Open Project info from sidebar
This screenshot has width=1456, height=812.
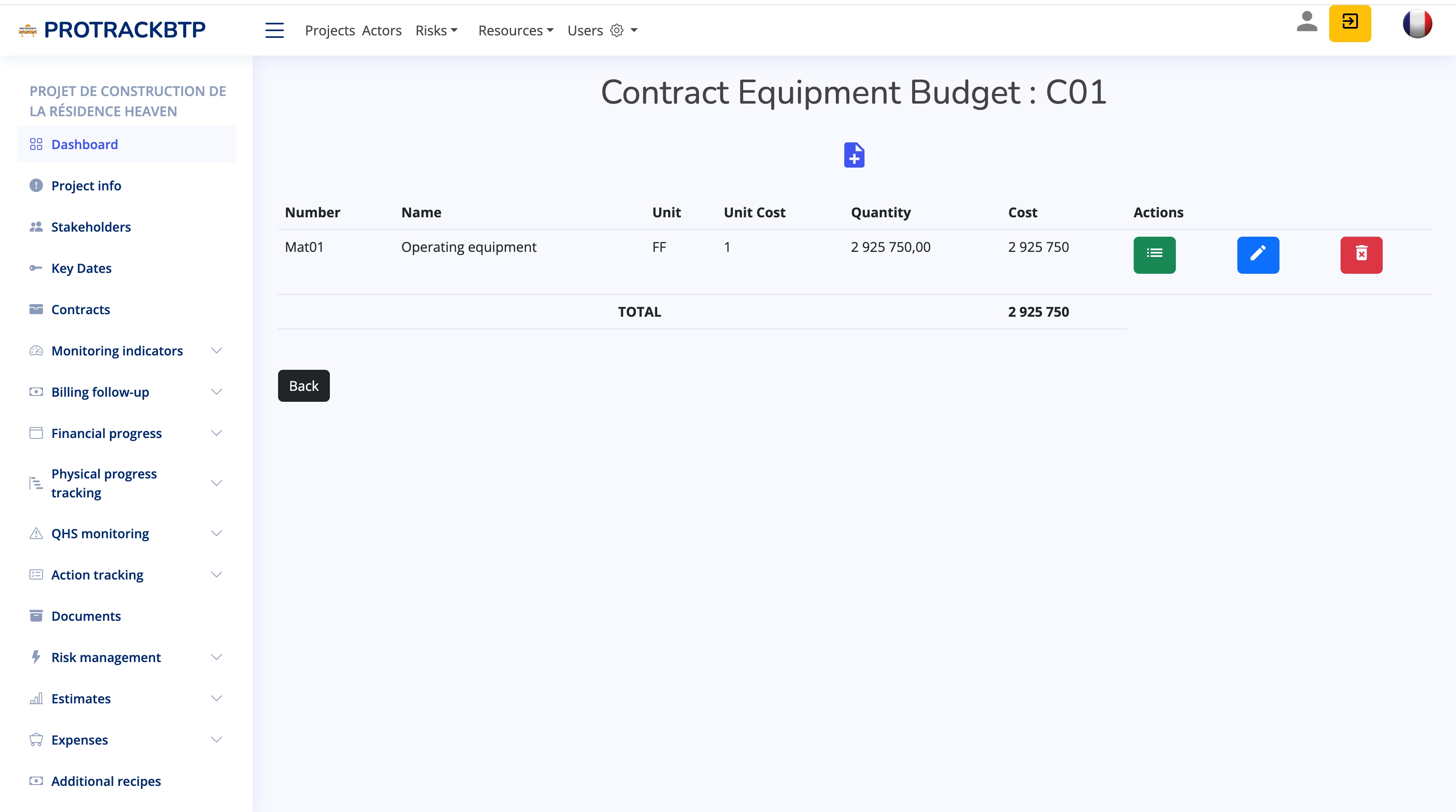[126, 185]
